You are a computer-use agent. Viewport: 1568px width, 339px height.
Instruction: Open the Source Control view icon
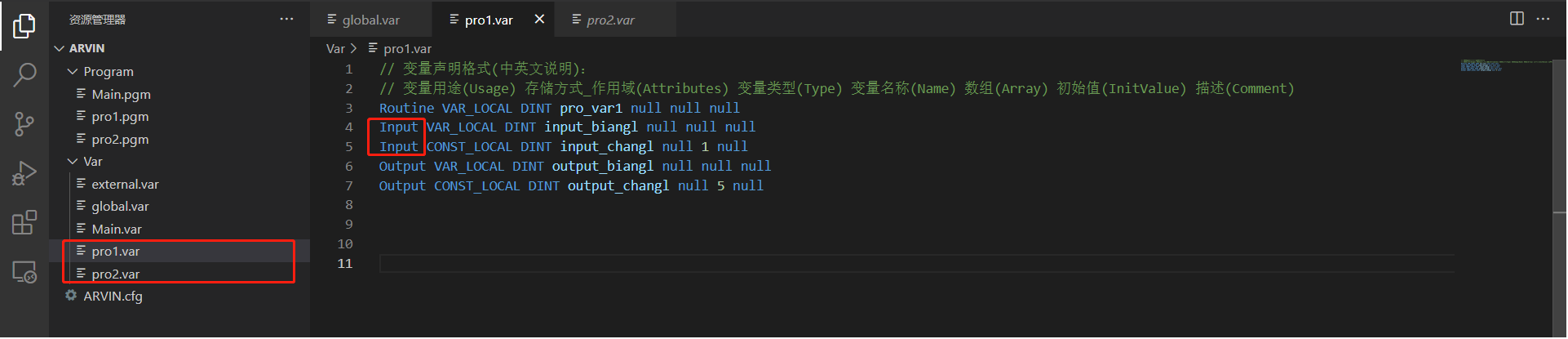(24, 124)
